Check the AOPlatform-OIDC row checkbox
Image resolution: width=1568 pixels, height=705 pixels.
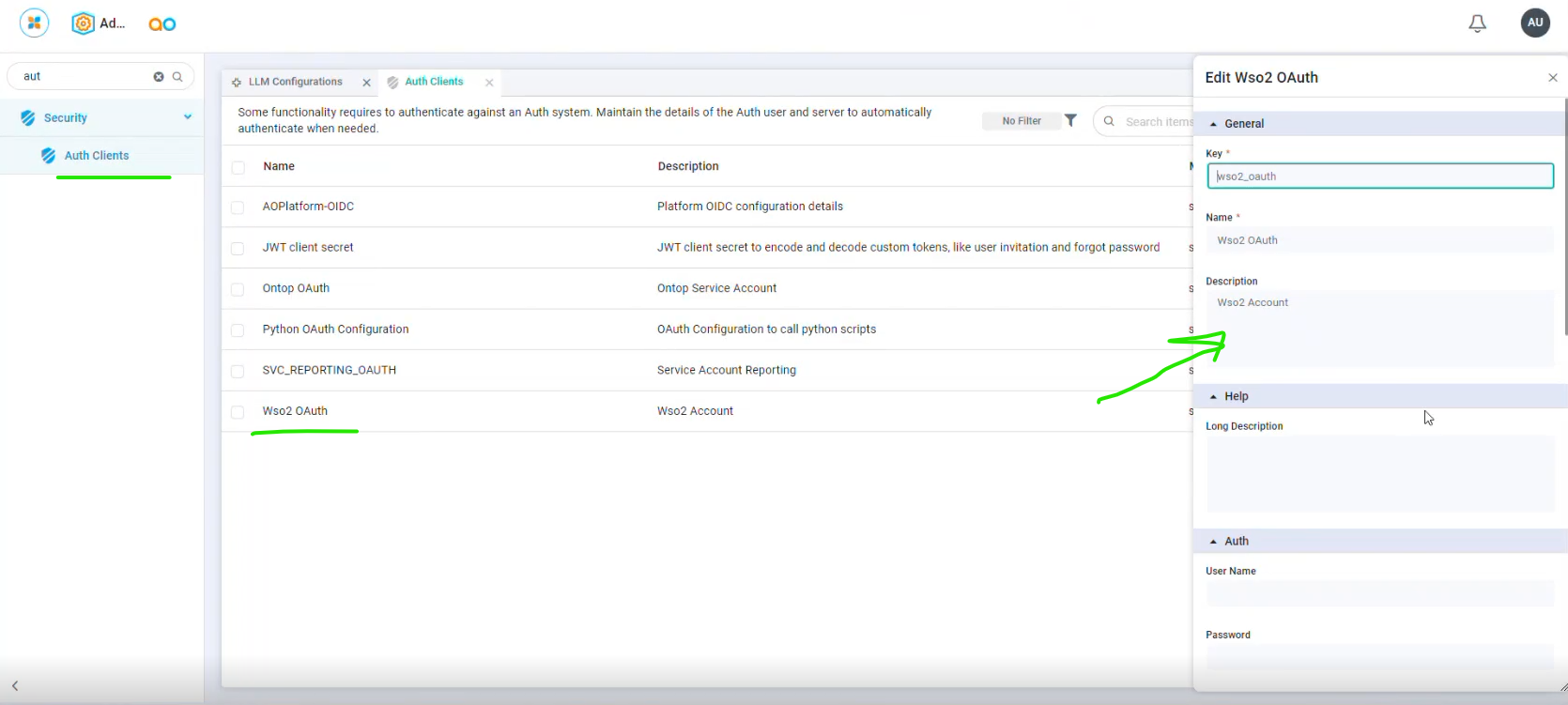(238, 207)
